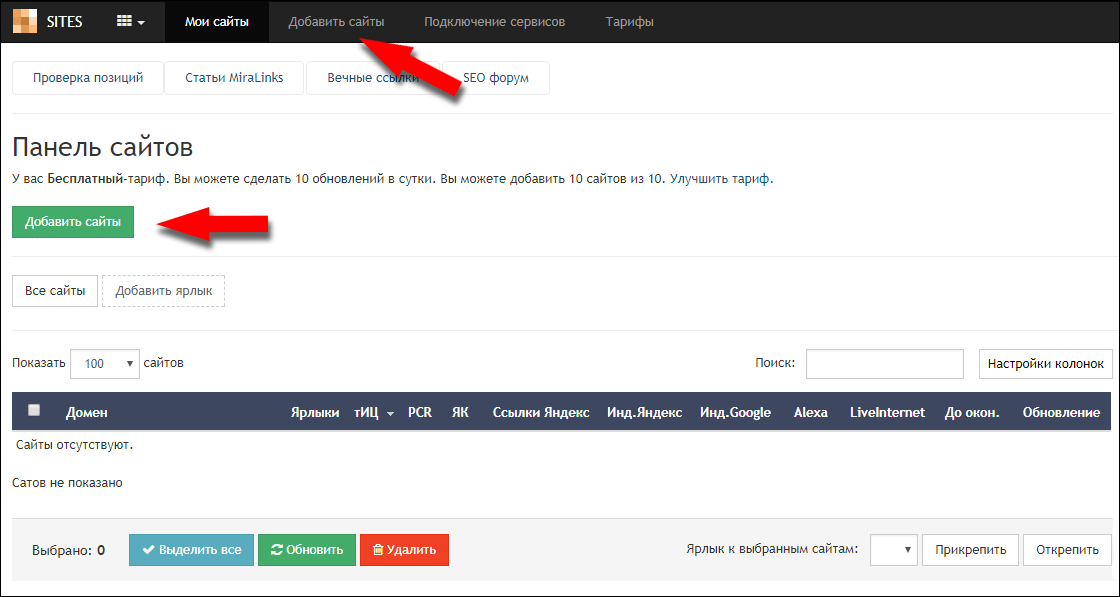Viewport: 1120px width, 597px height.
Task: Open the grid apps menu icon
Action: tap(131, 21)
